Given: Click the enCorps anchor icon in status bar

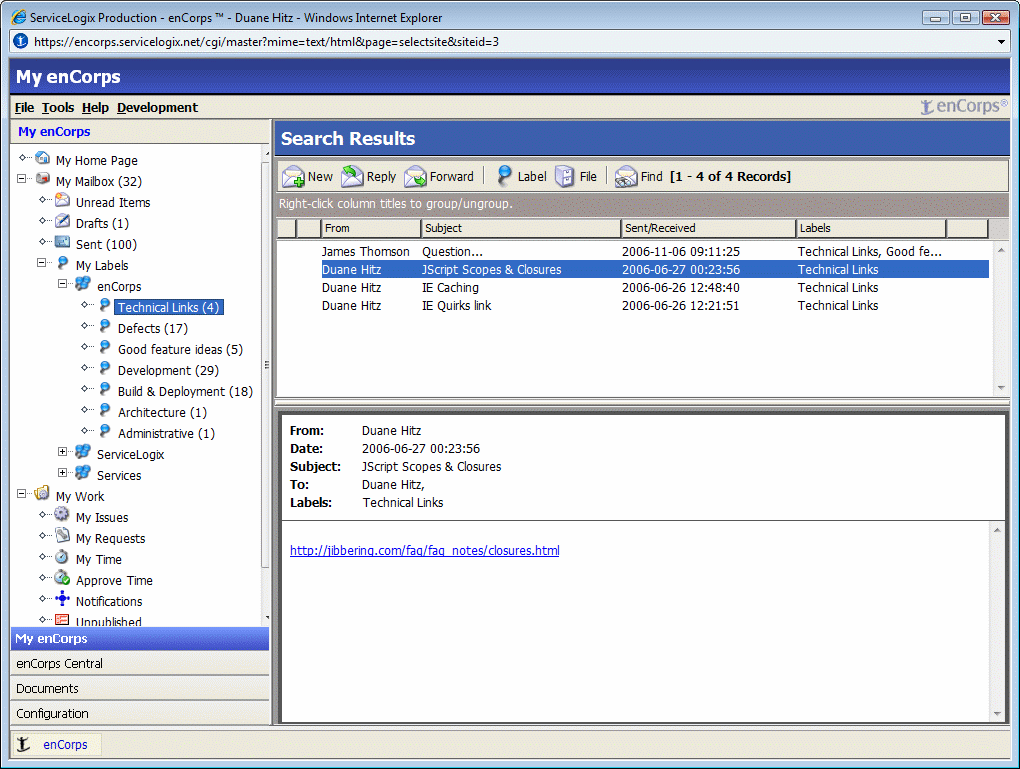Looking at the screenshot, I should tap(23, 744).
